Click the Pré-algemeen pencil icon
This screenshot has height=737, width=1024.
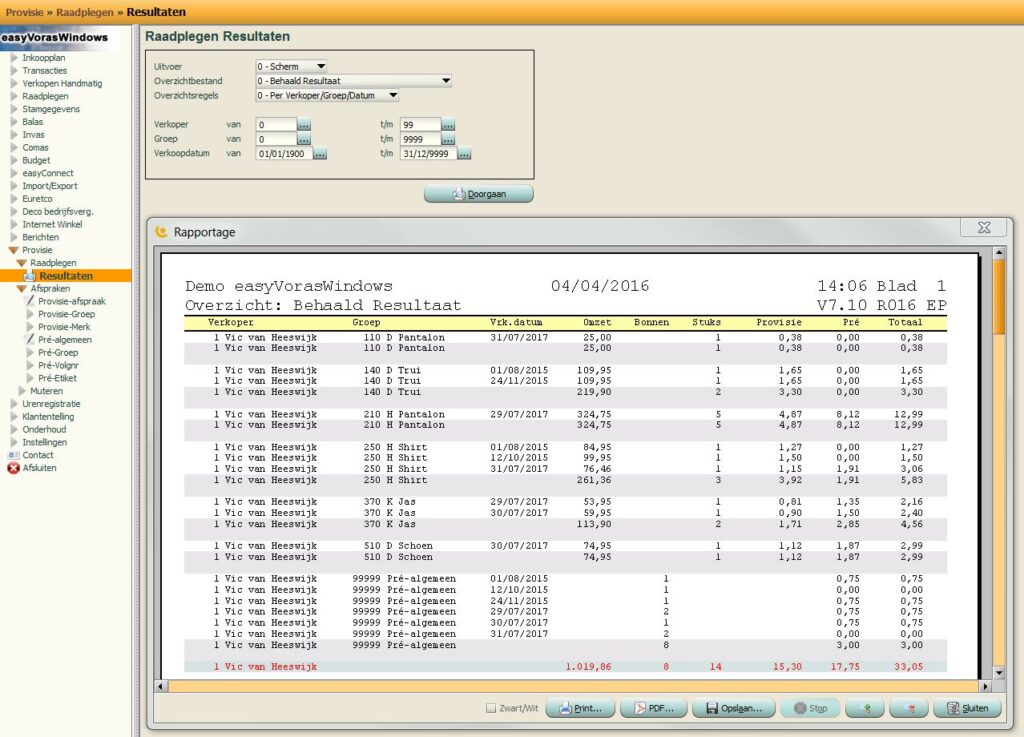tap(29, 339)
